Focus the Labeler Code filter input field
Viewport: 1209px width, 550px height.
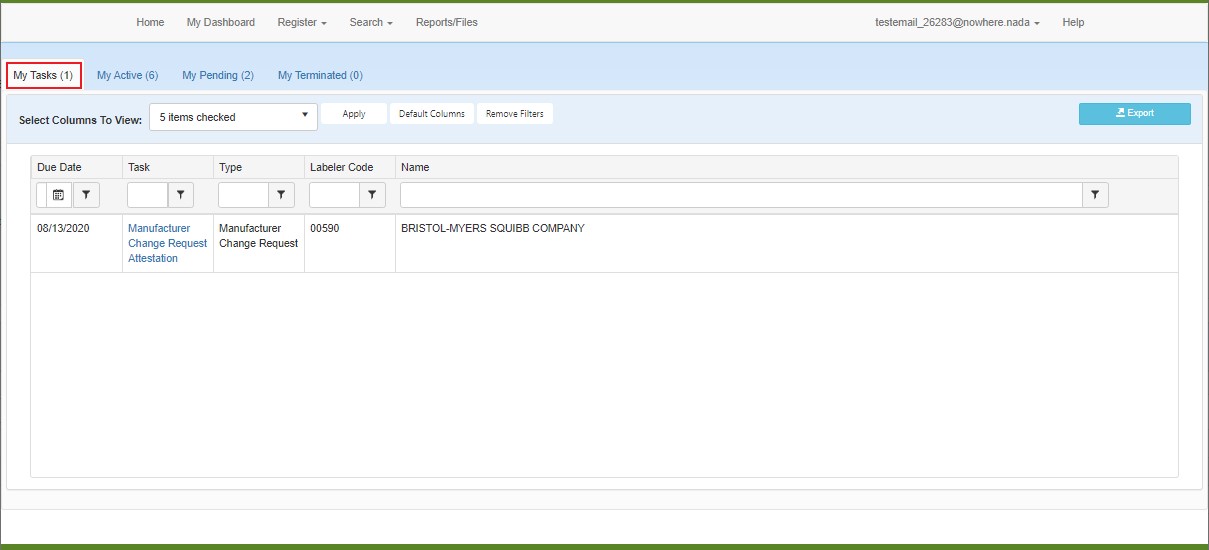[x=334, y=195]
